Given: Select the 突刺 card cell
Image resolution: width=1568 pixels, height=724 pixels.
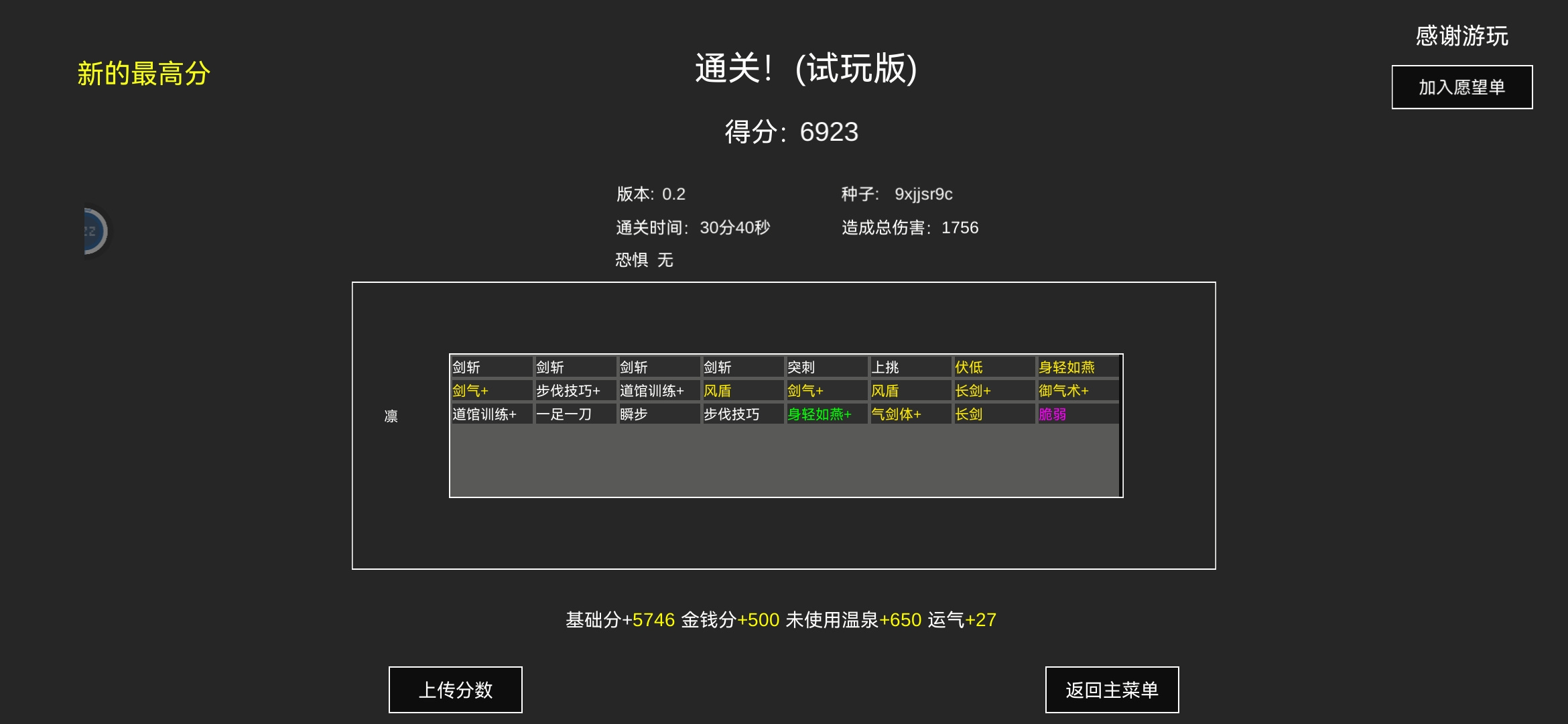Looking at the screenshot, I should point(826,367).
